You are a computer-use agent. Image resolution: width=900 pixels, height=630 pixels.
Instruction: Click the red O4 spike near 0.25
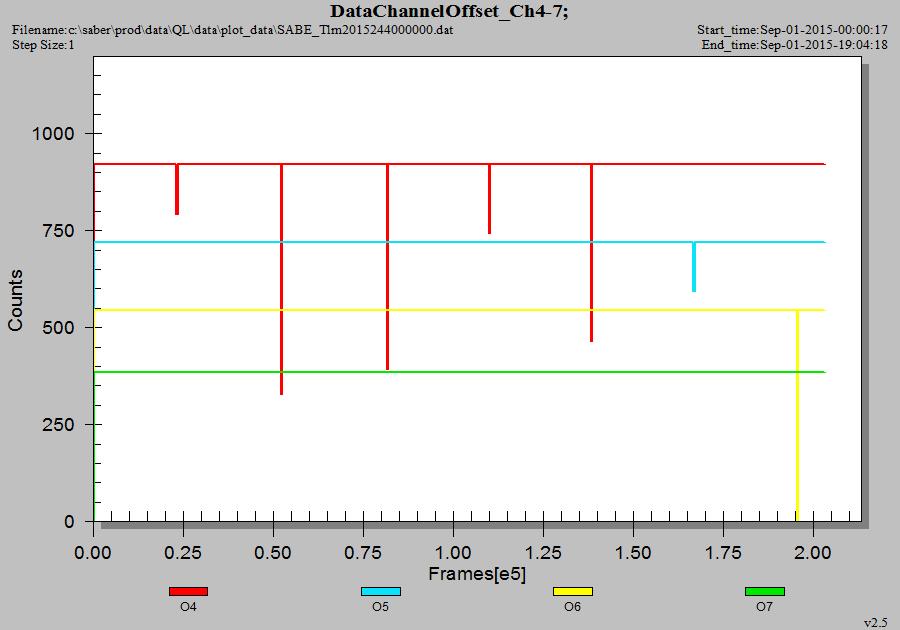point(177,189)
